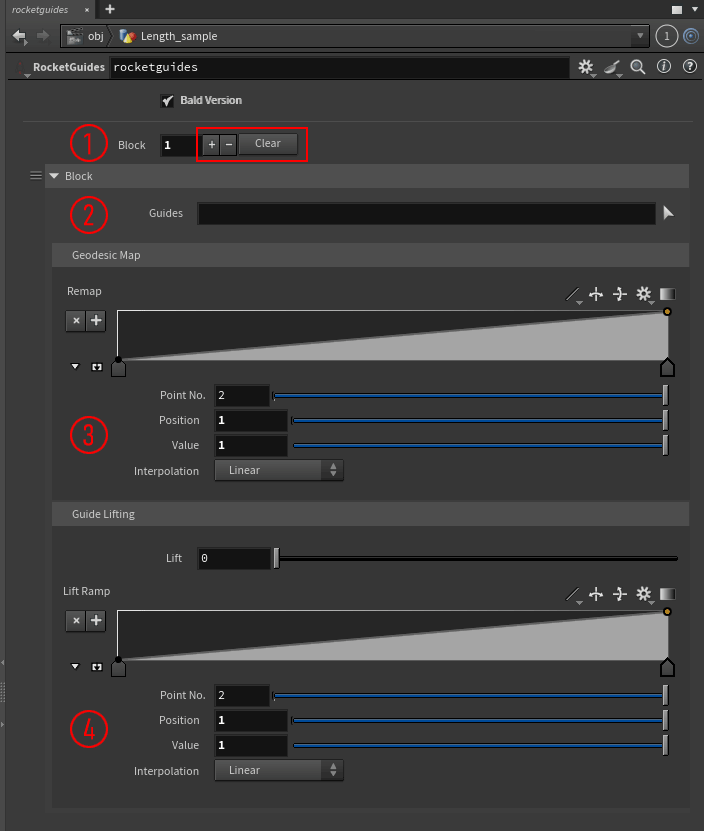Screen dimensions: 704x831
Task: Click pane maximize square at top right
Action: click(x=677, y=10)
